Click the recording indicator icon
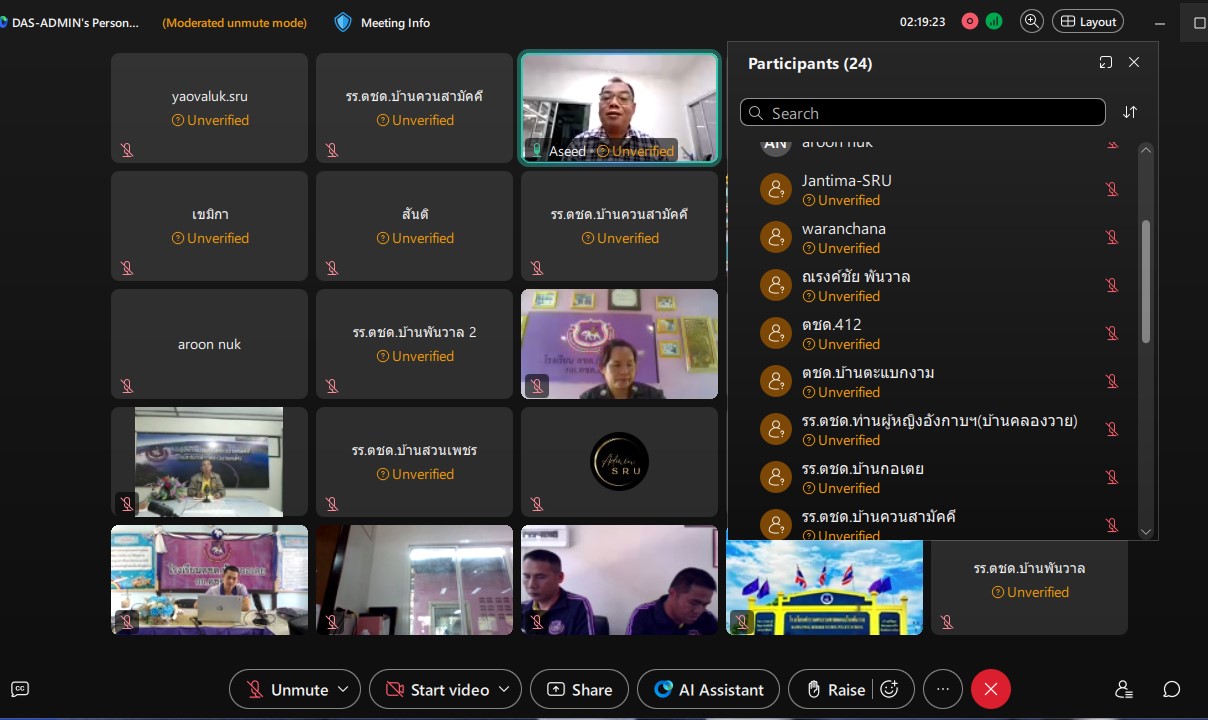 pyautogui.click(x=969, y=21)
